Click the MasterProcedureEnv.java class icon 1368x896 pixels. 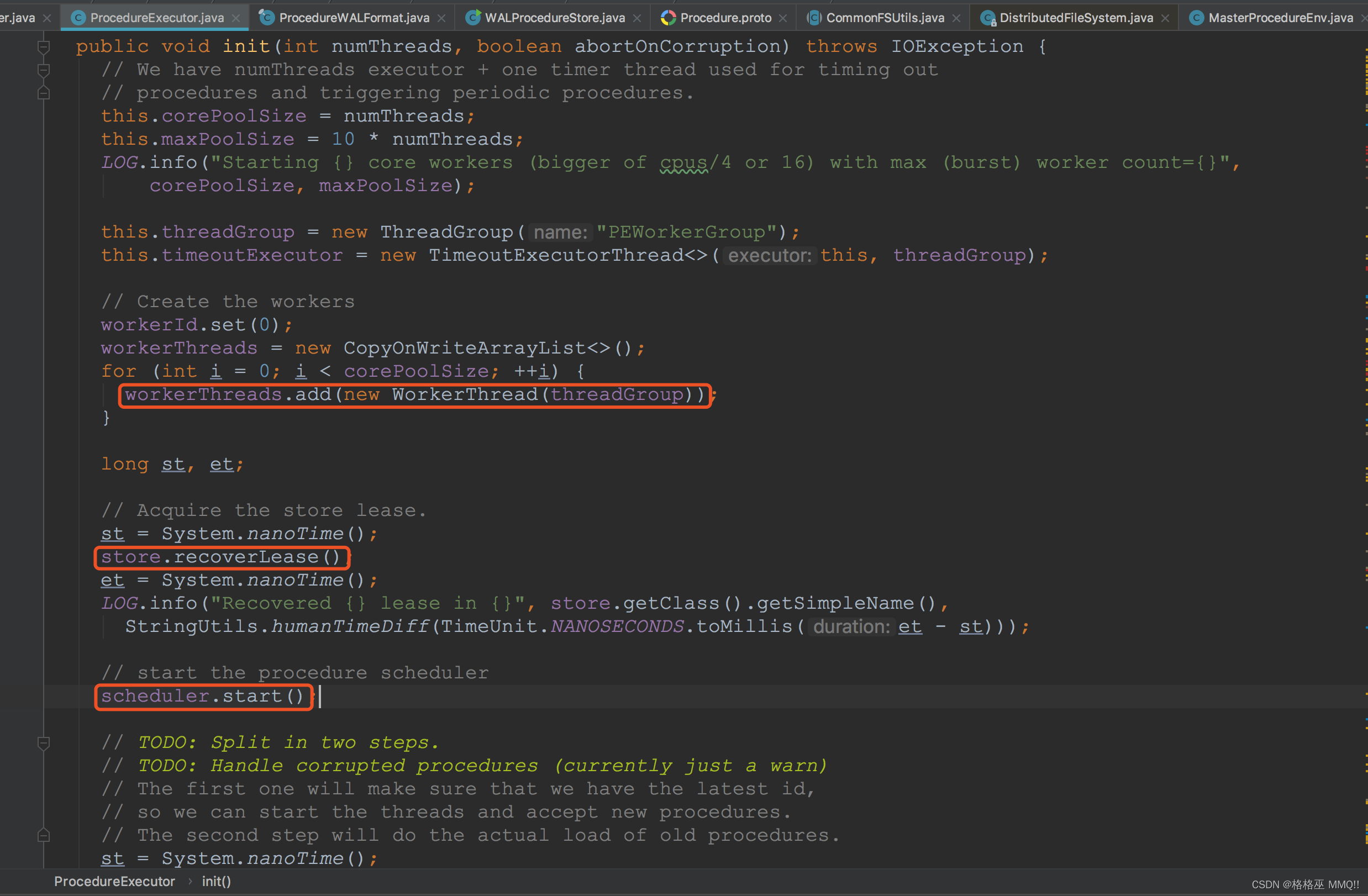tap(1196, 18)
